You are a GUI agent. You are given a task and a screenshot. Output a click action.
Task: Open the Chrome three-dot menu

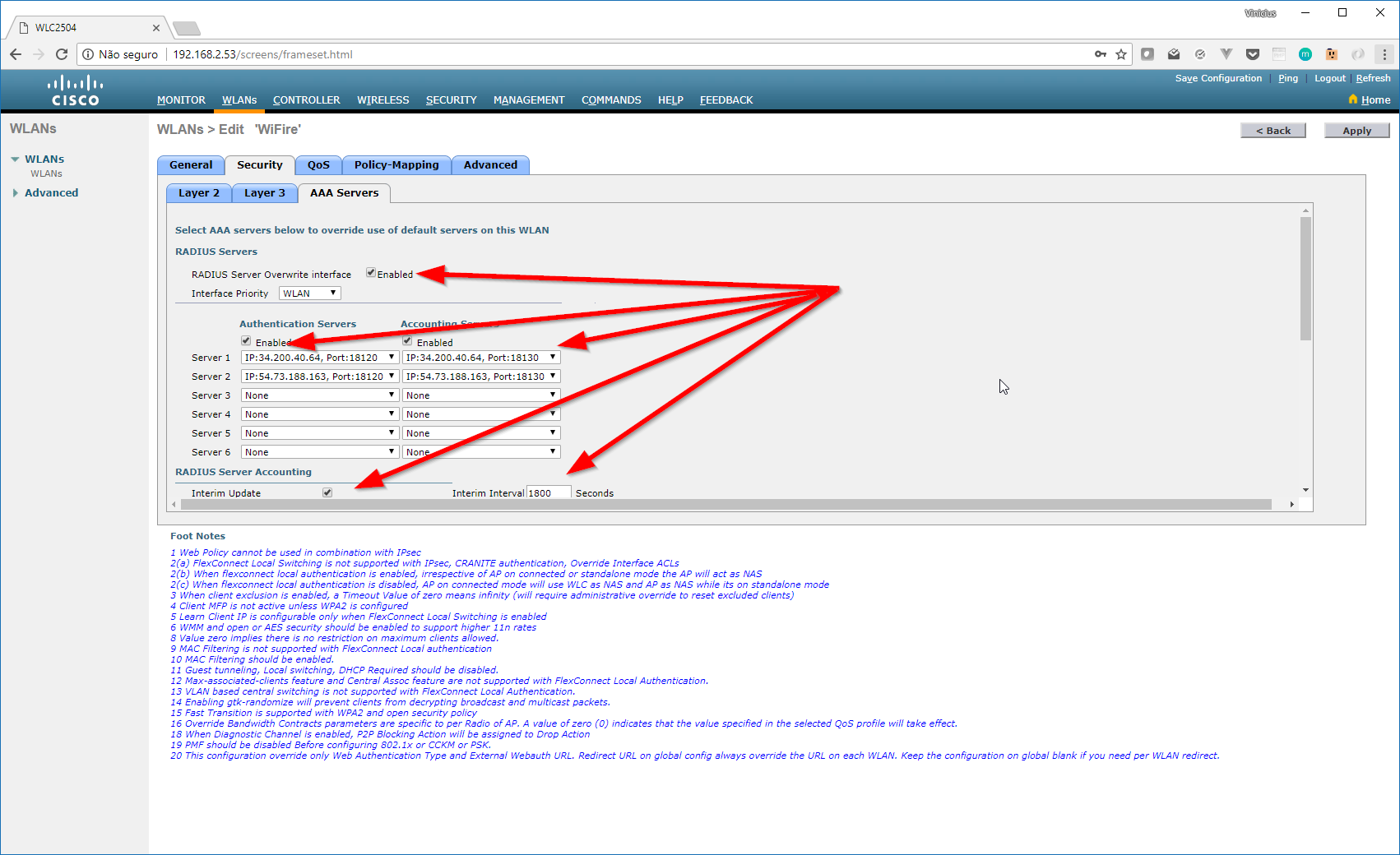pos(1385,54)
